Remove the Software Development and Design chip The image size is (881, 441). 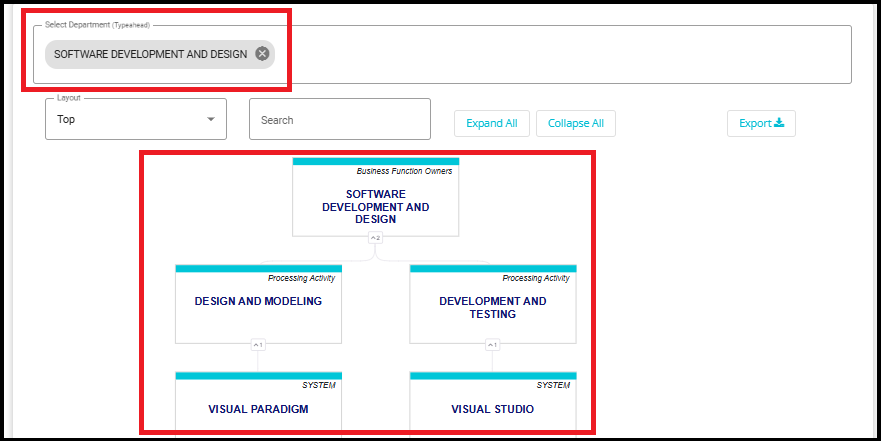(x=262, y=54)
